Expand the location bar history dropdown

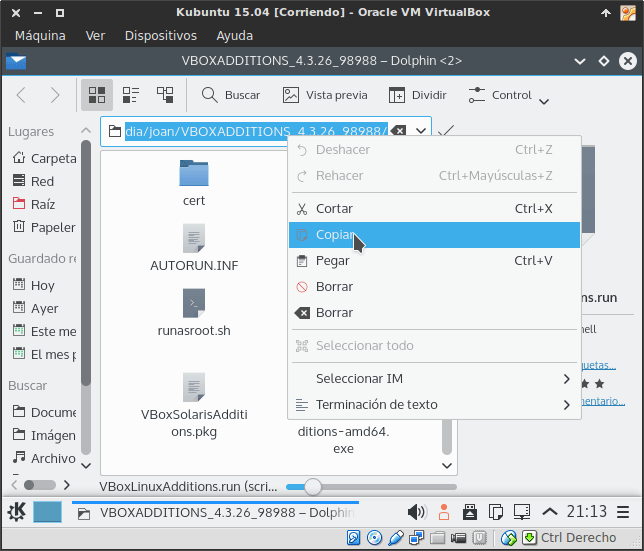(x=421, y=131)
